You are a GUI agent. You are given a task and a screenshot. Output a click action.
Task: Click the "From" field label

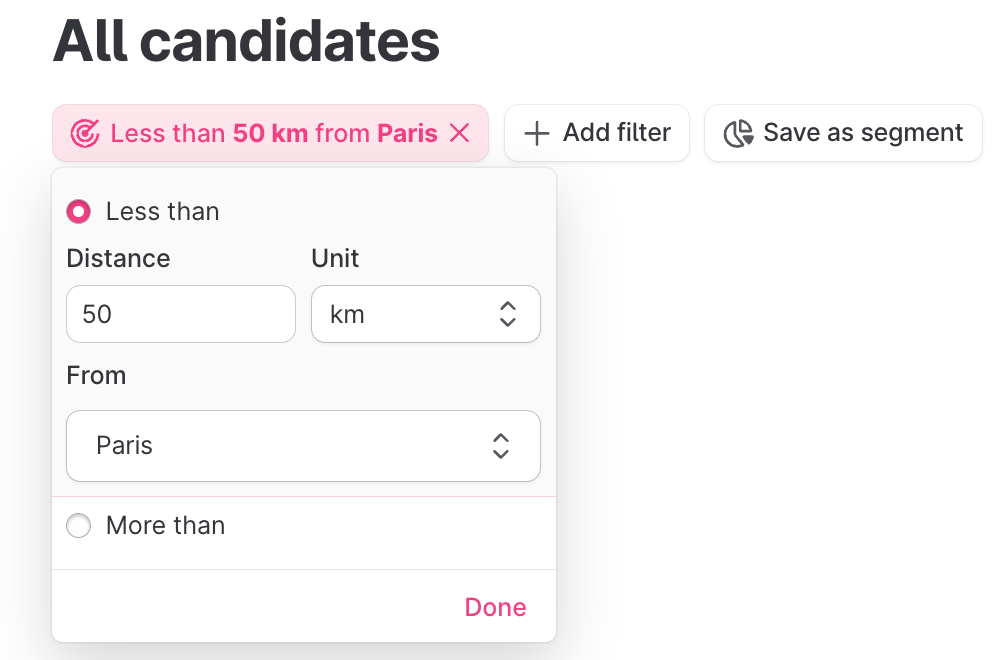click(x=96, y=376)
